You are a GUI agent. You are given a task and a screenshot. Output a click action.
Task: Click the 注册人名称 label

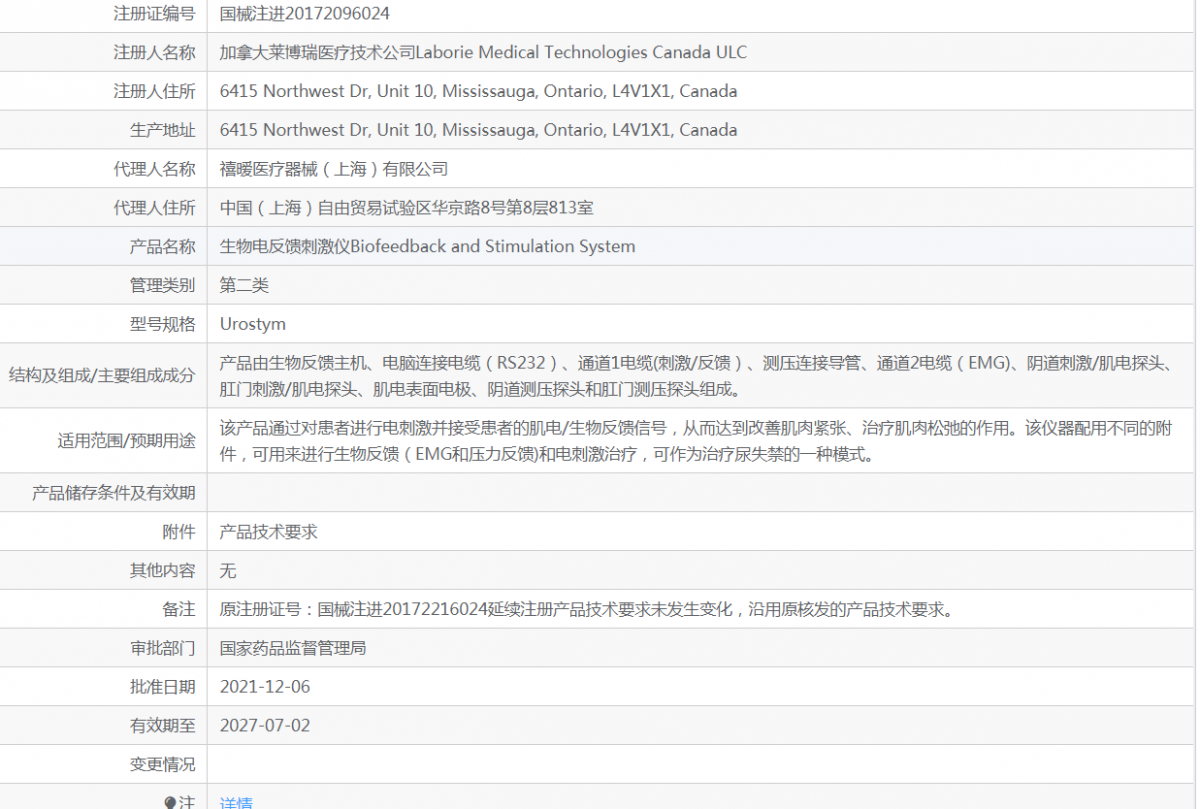(x=154, y=52)
